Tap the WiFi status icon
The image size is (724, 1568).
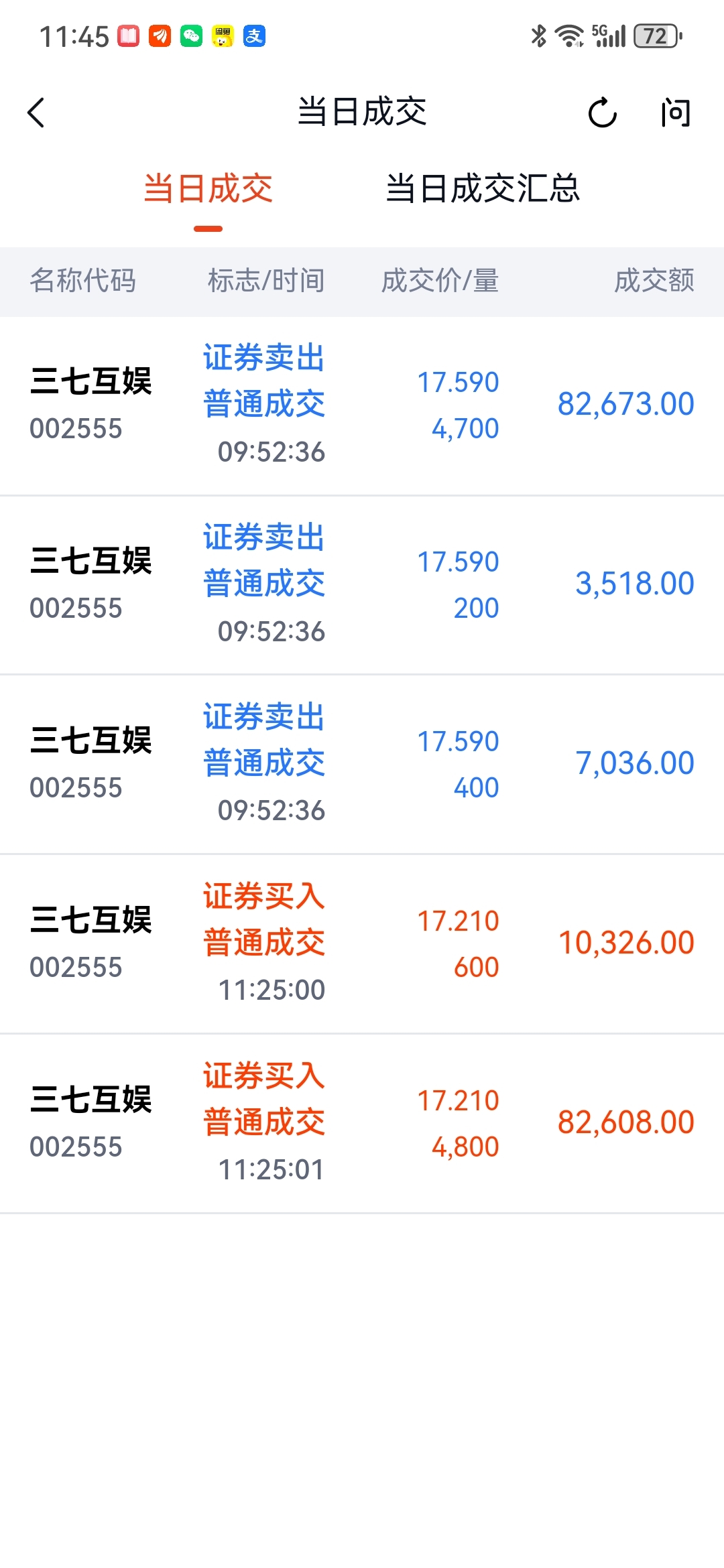569,36
